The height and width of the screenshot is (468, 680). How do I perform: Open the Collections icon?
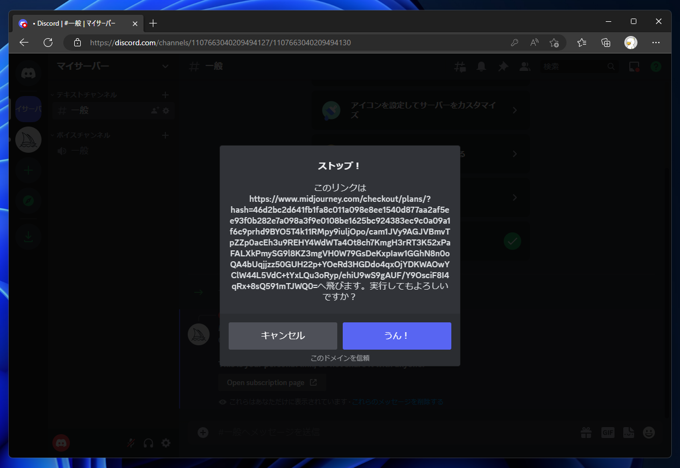[x=606, y=43]
